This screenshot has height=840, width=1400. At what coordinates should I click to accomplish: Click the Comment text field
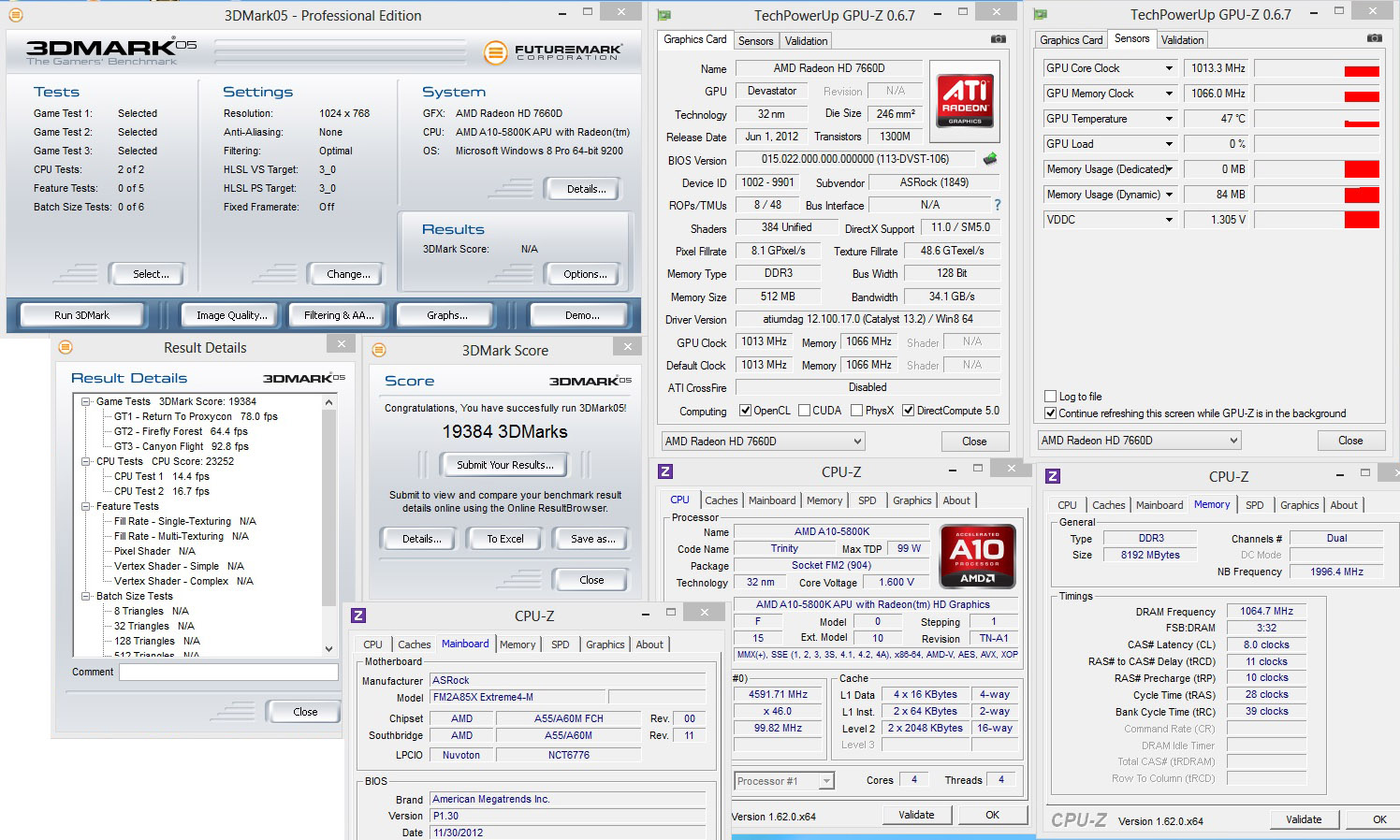pyautogui.click(x=229, y=672)
